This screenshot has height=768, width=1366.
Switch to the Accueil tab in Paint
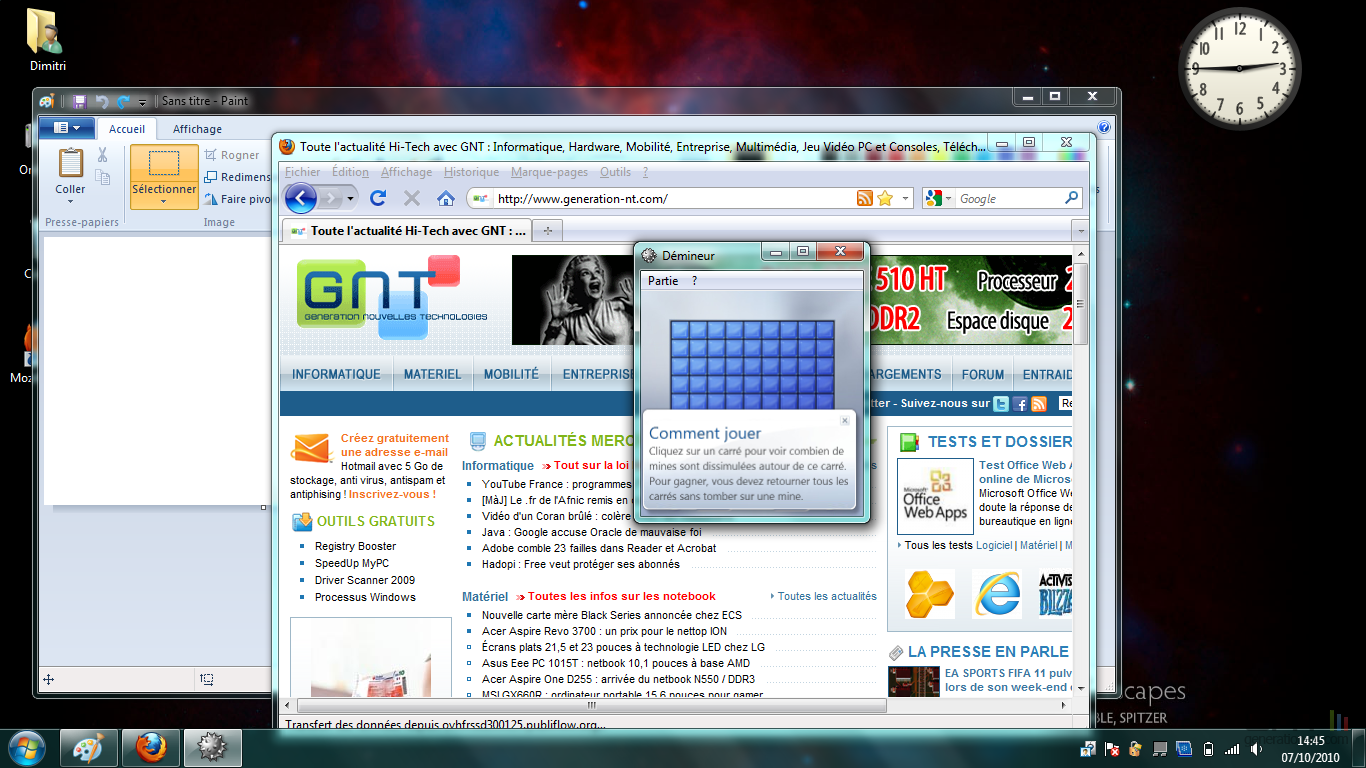(127, 129)
